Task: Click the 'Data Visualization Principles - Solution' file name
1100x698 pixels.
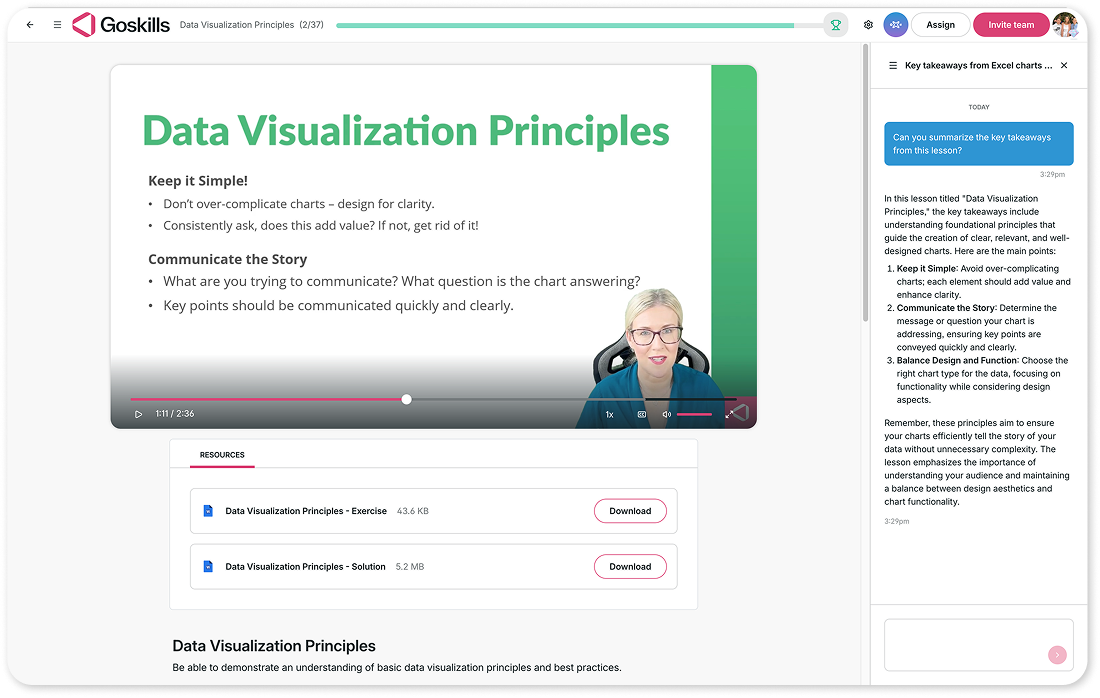Action: (305, 567)
